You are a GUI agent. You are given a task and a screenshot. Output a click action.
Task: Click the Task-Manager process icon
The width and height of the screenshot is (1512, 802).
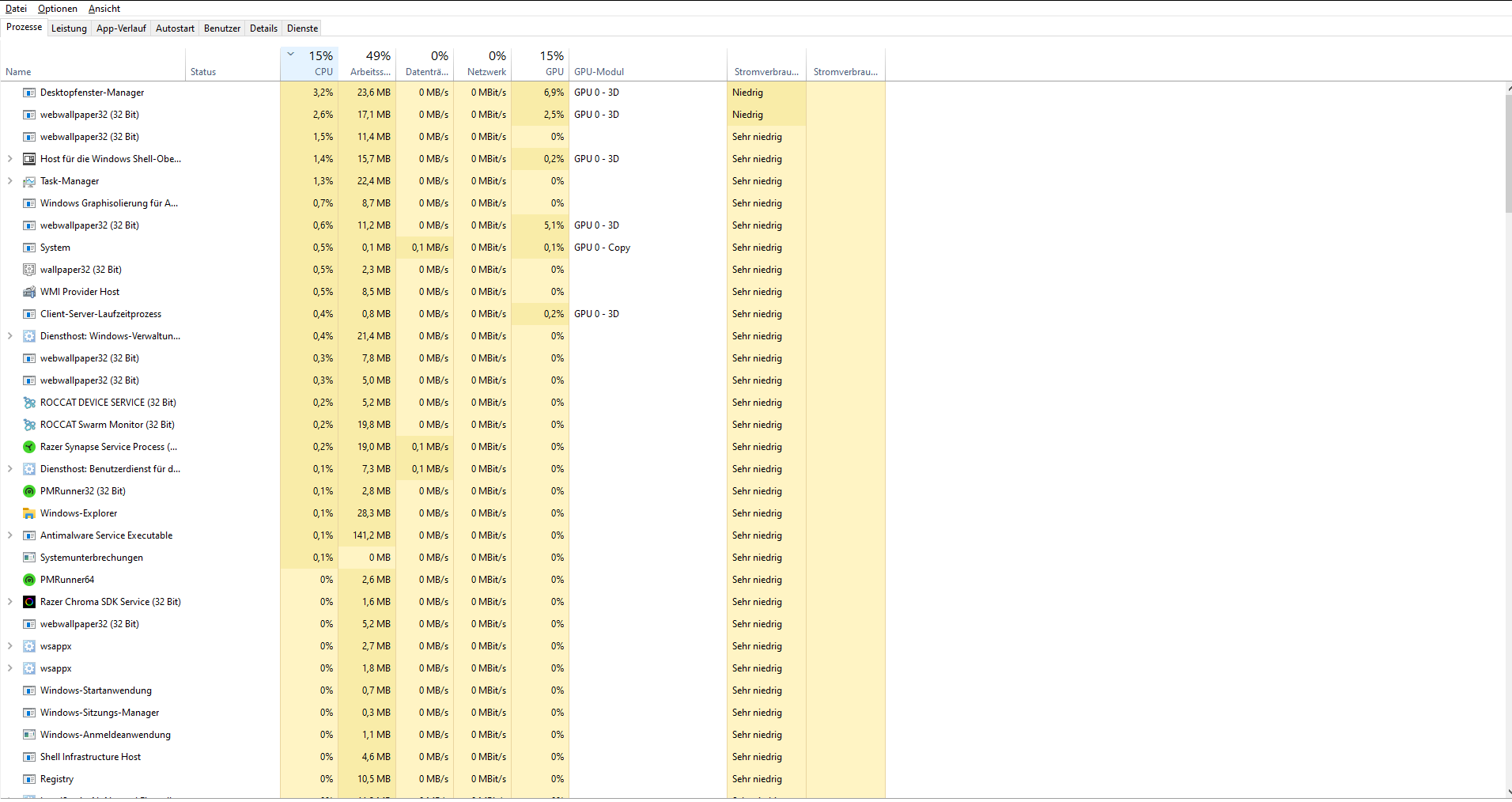pos(29,181)
